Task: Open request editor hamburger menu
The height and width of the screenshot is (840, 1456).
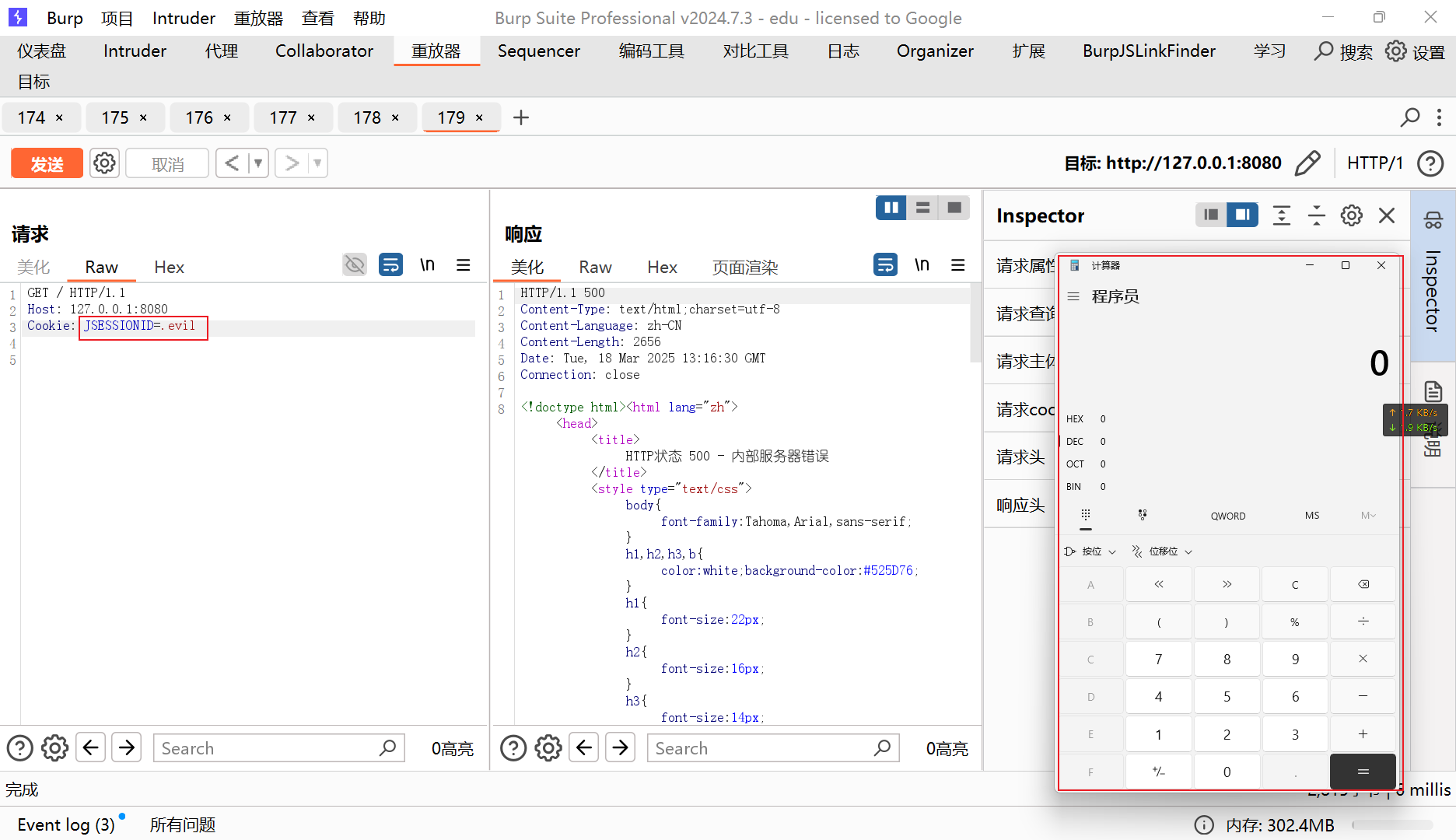Action: click(x=464, y=265)
